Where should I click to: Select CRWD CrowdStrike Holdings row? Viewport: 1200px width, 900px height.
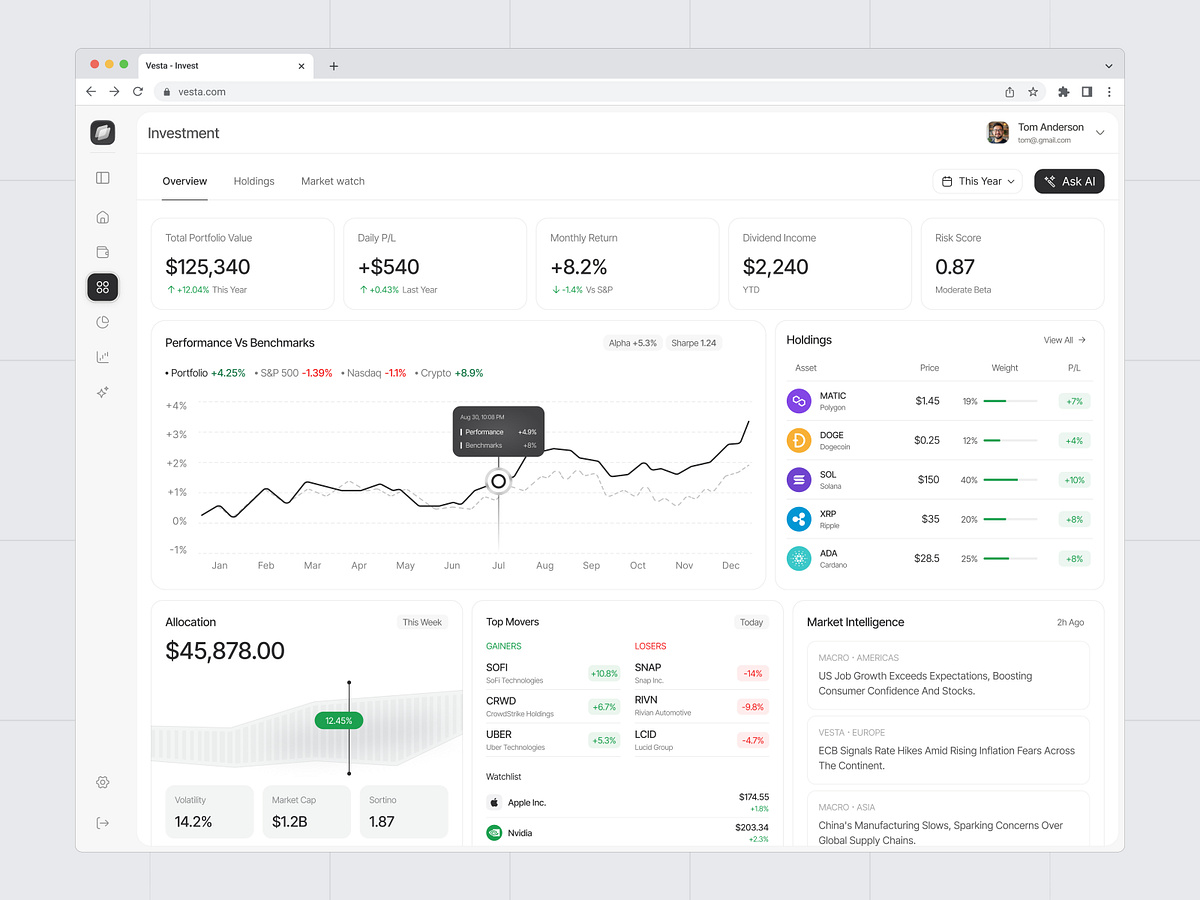click(x=552, y=706)
